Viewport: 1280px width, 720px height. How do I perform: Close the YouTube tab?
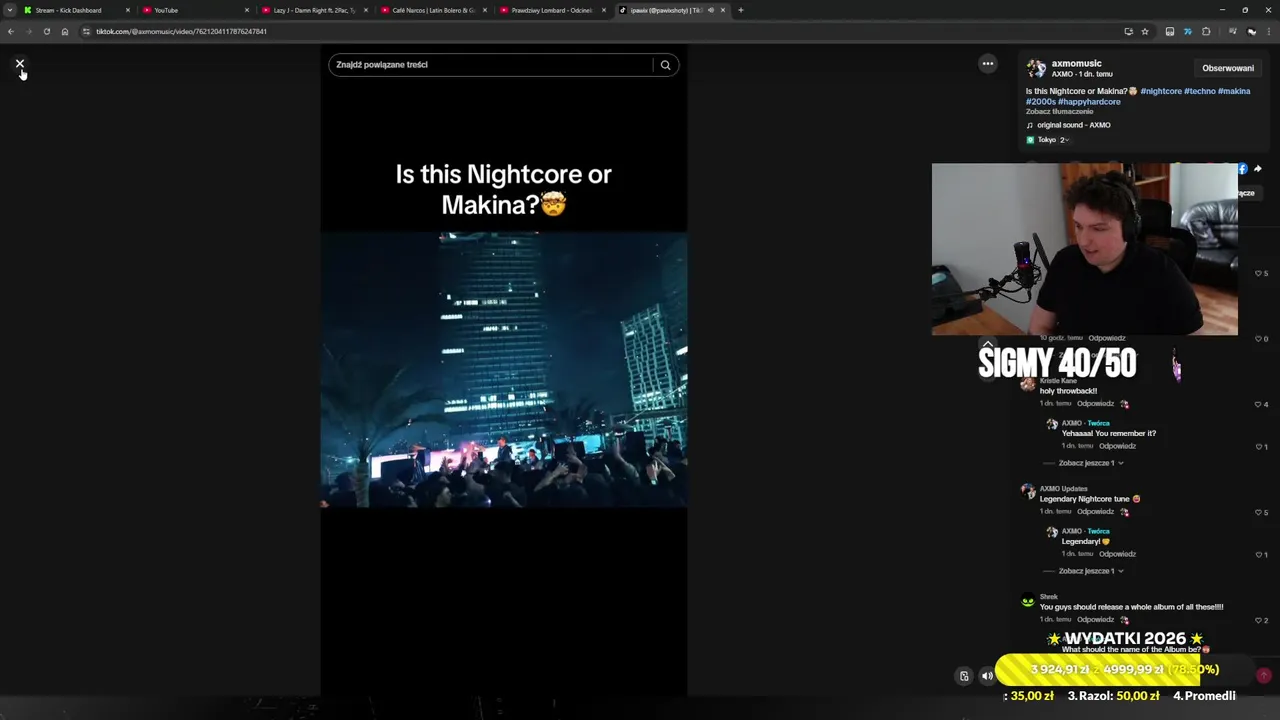[247, 10]
